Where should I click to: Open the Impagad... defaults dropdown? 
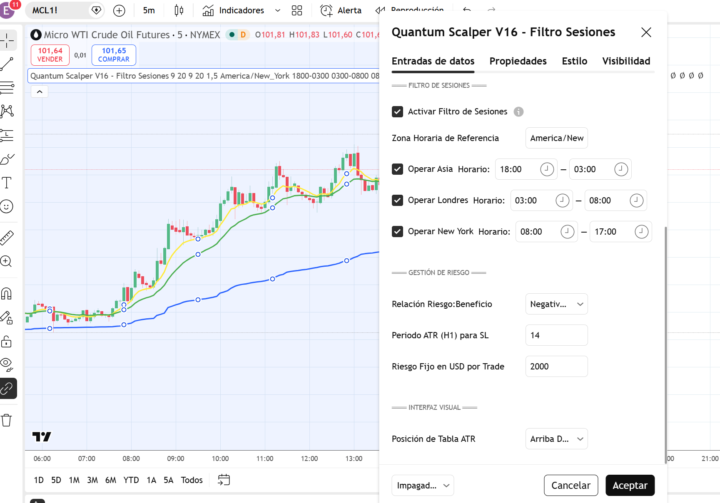point(422,486)
